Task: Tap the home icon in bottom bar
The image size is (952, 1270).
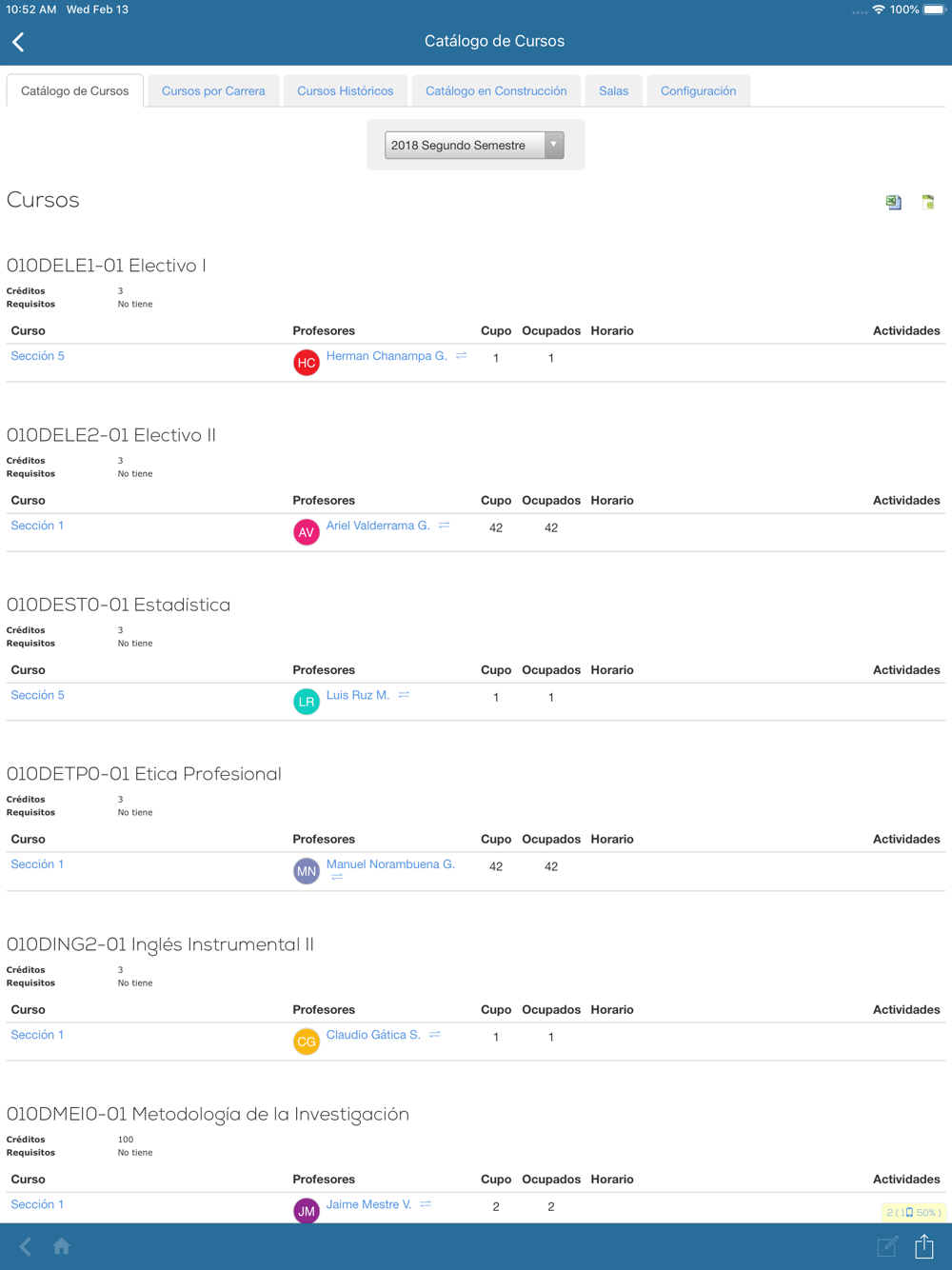Action: (62, 1246)
